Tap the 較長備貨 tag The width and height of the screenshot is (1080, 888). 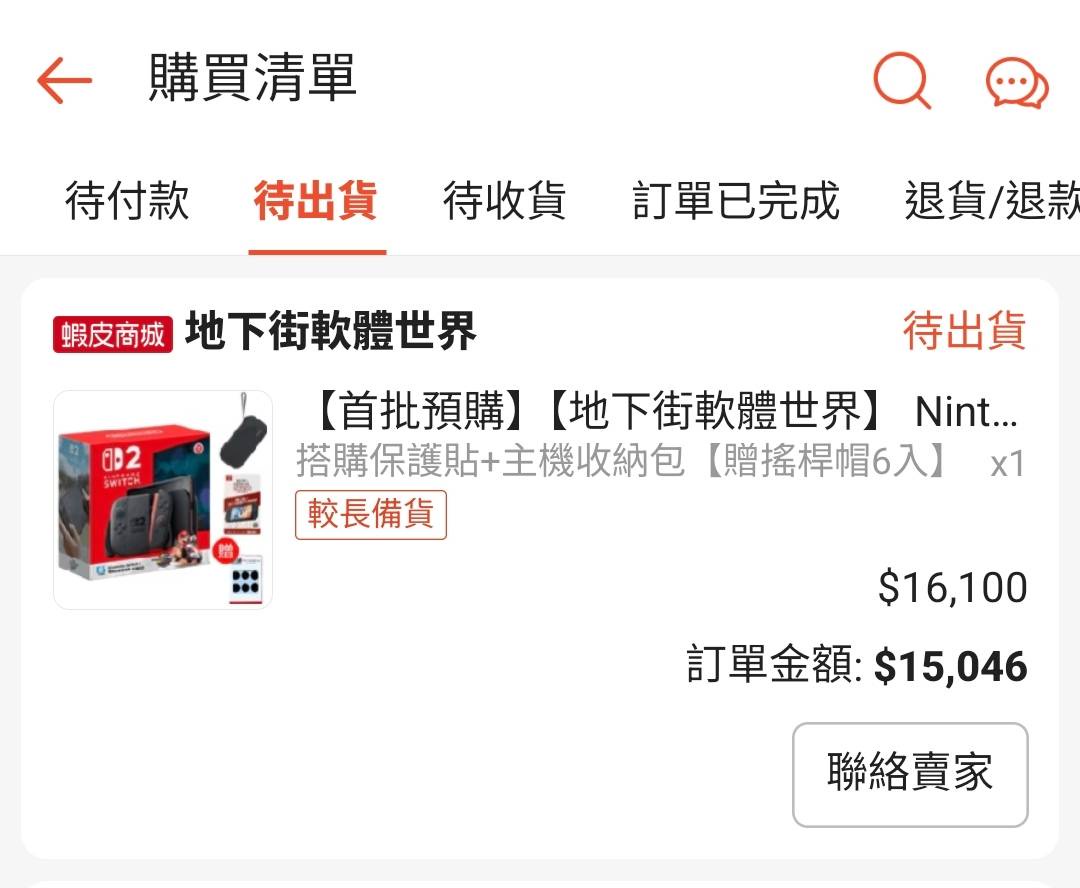(x=371, y=514)
